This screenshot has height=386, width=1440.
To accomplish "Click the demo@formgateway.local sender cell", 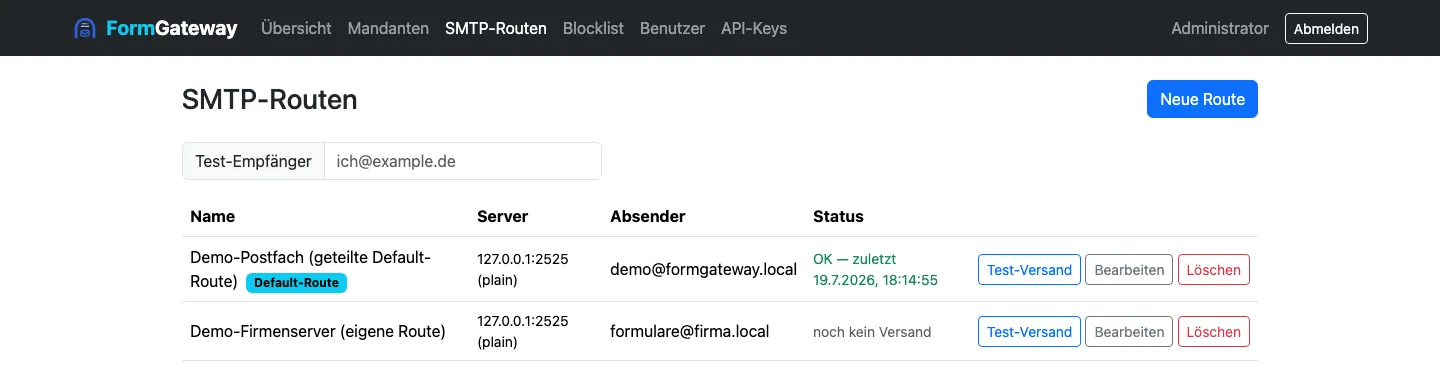I will (x=703, y=269).
